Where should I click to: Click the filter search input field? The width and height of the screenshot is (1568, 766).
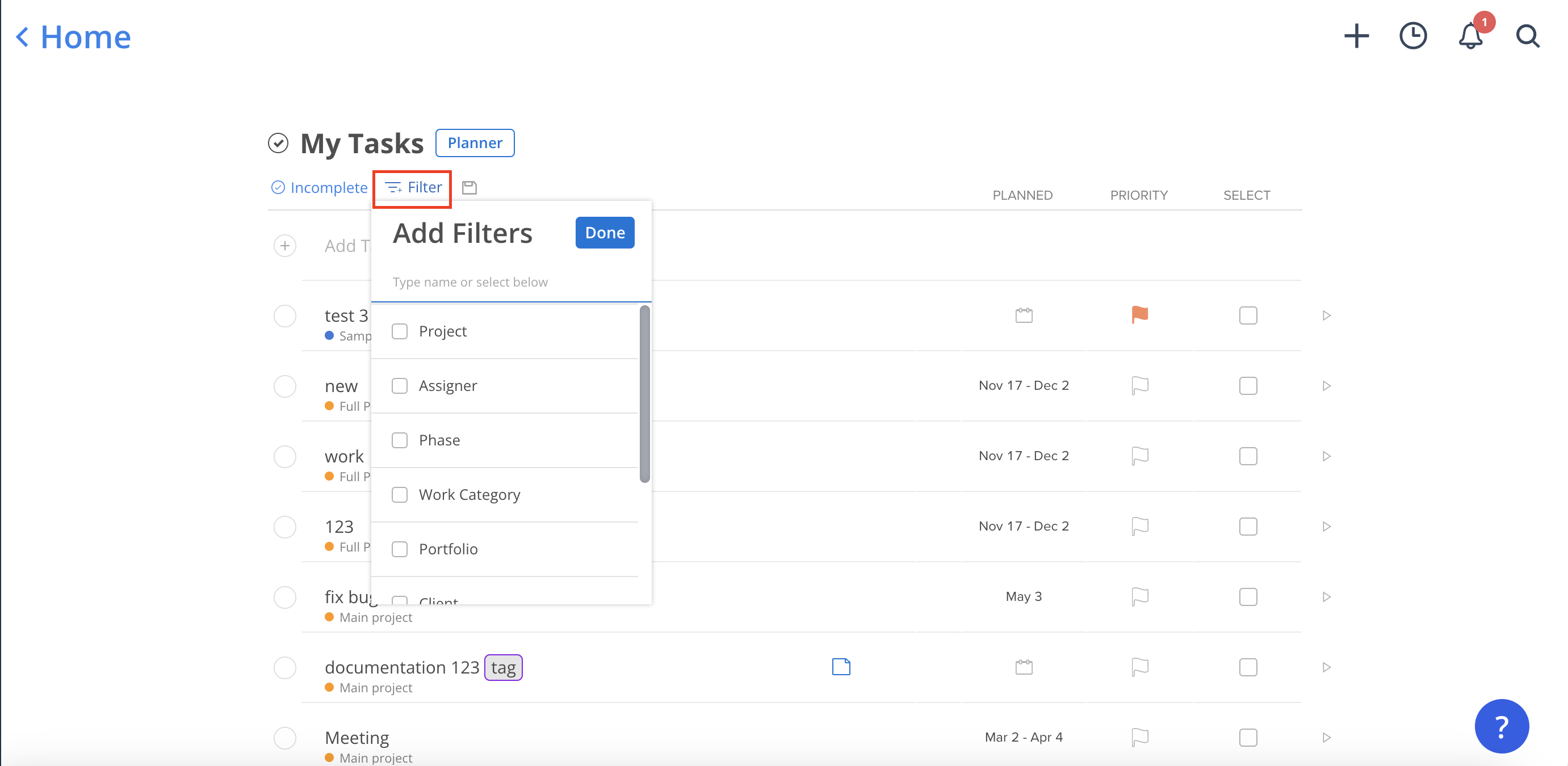512,281
